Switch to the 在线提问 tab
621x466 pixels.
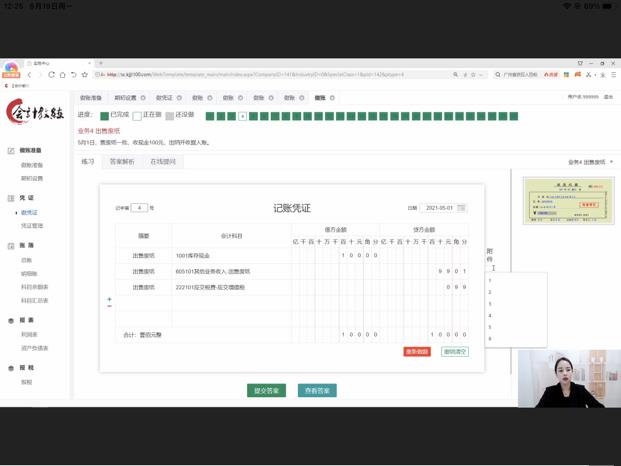click(x=163, y=162)
